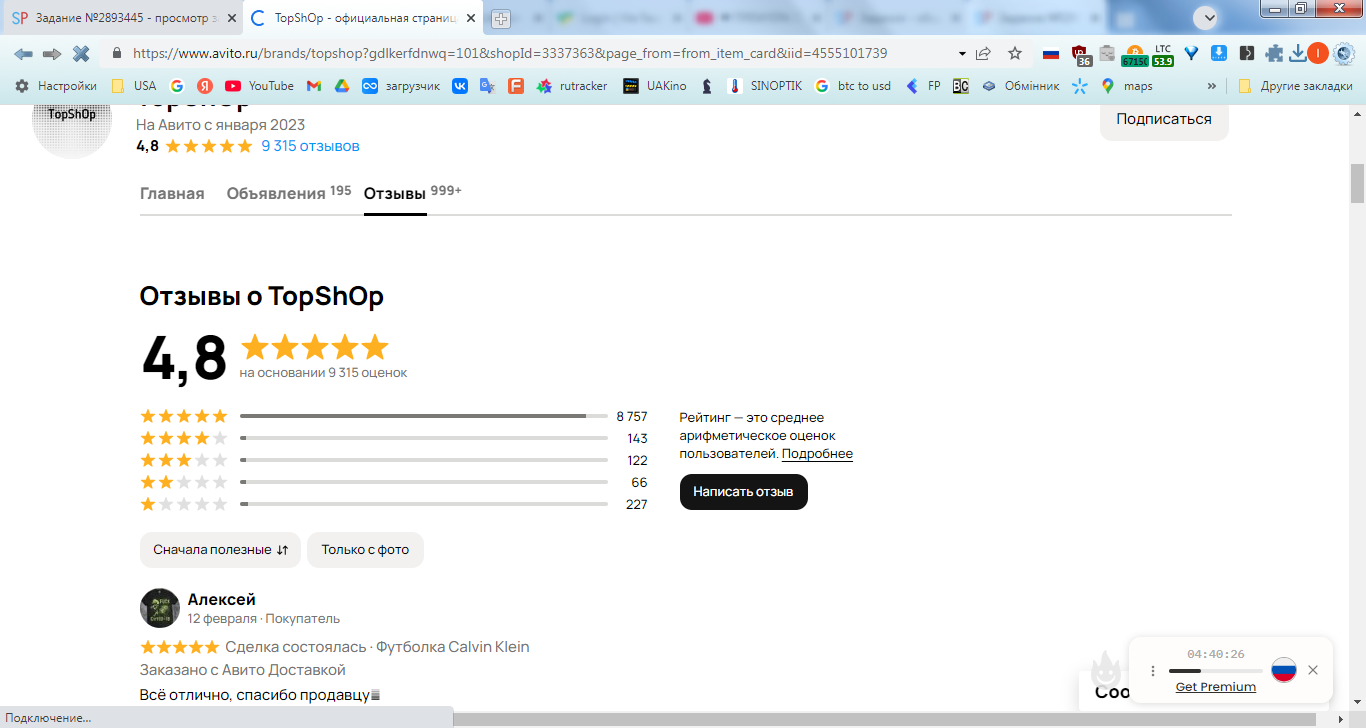View site info via the padlock icon
The height and width of the screenshot is (728, 1366).
pyautogui.click(x=117, y=54)
